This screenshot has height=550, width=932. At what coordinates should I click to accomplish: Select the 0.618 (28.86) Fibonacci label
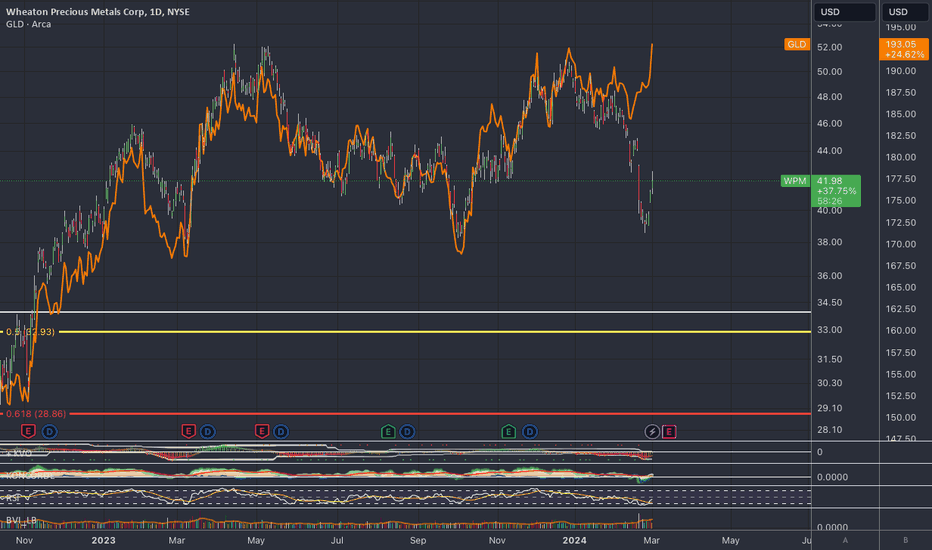click(36, 414)
